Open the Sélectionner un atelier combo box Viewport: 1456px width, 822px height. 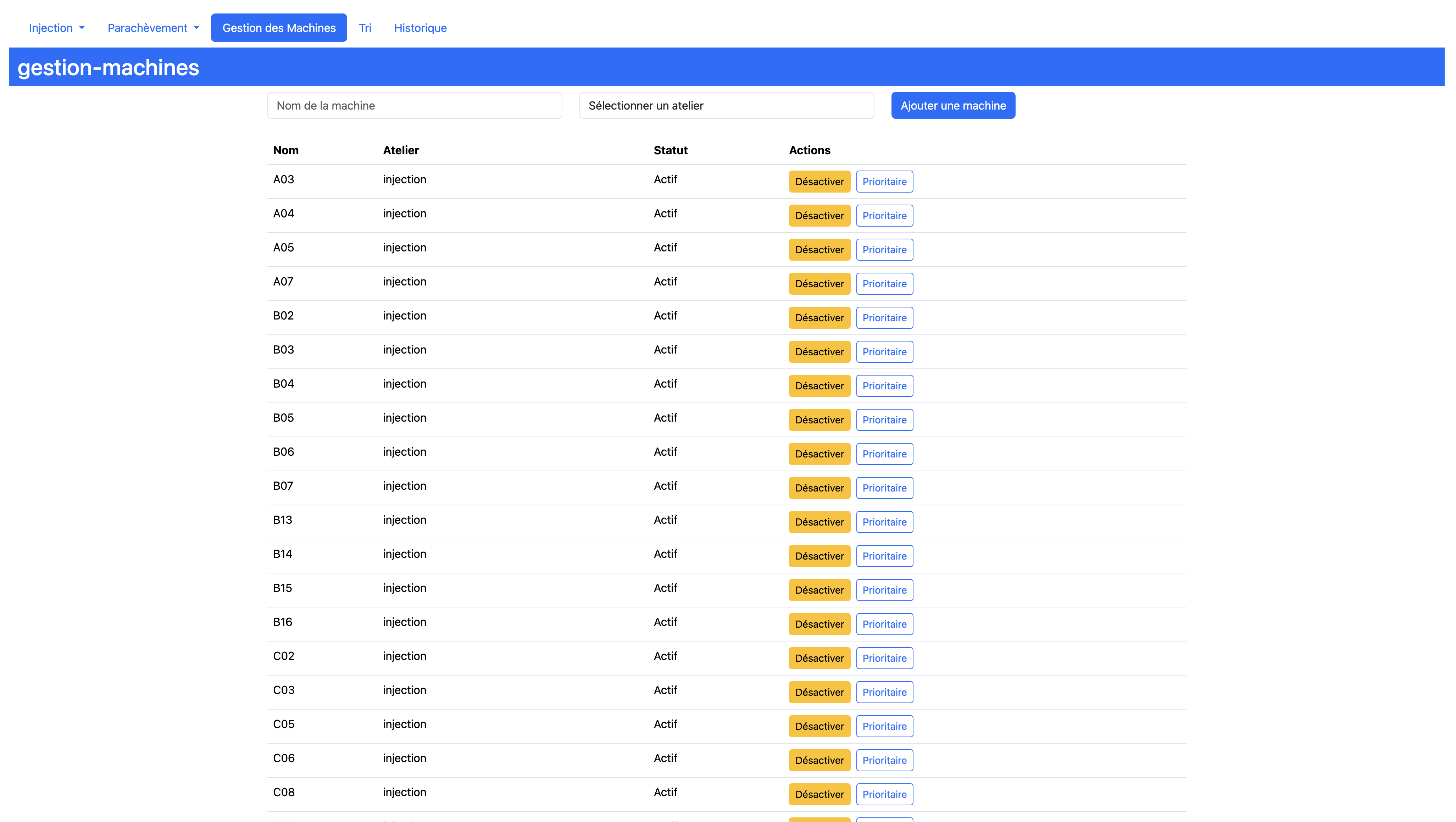[726, 106]
